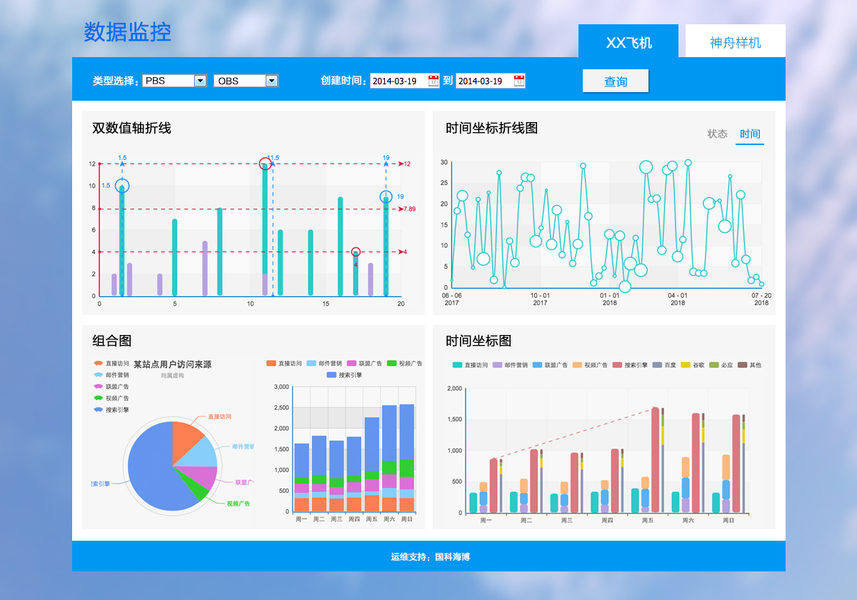Viewport: 857px width, 600px height.
Task: Click the 周五 stacked bar in 组合图
Action: tap(372, 464)
